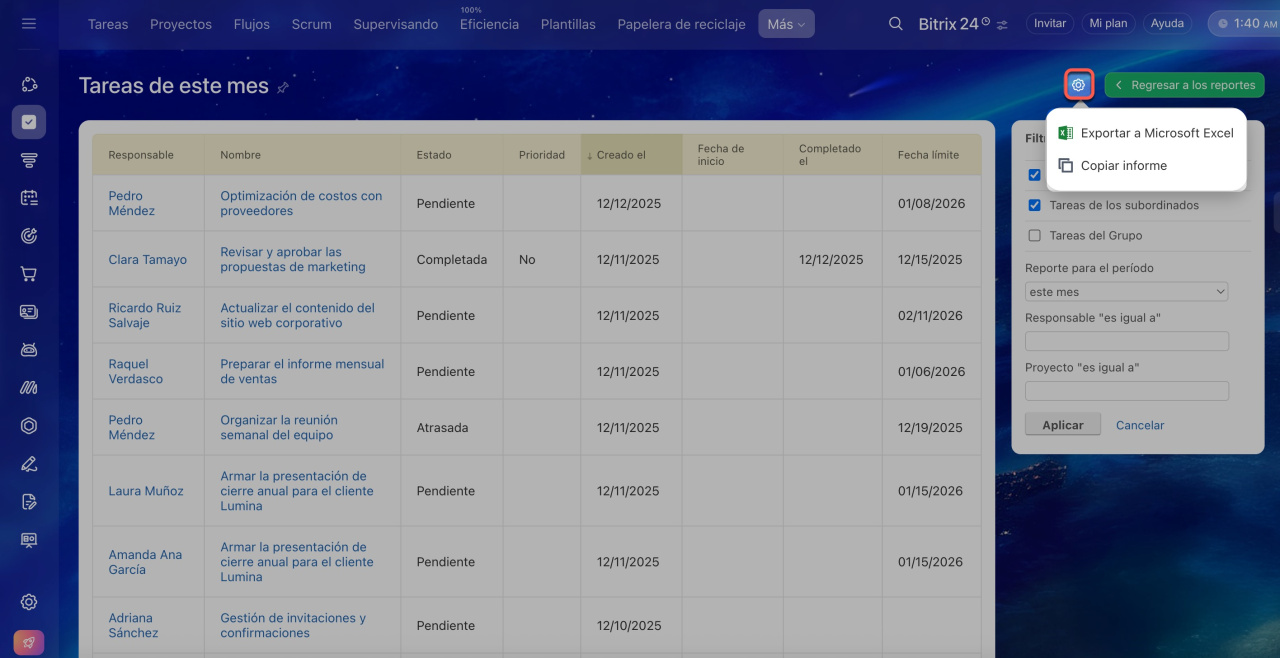Click the gear settings icon for the report
This screenshot has width=1280, height=658.
click(x=1078, y=85)
